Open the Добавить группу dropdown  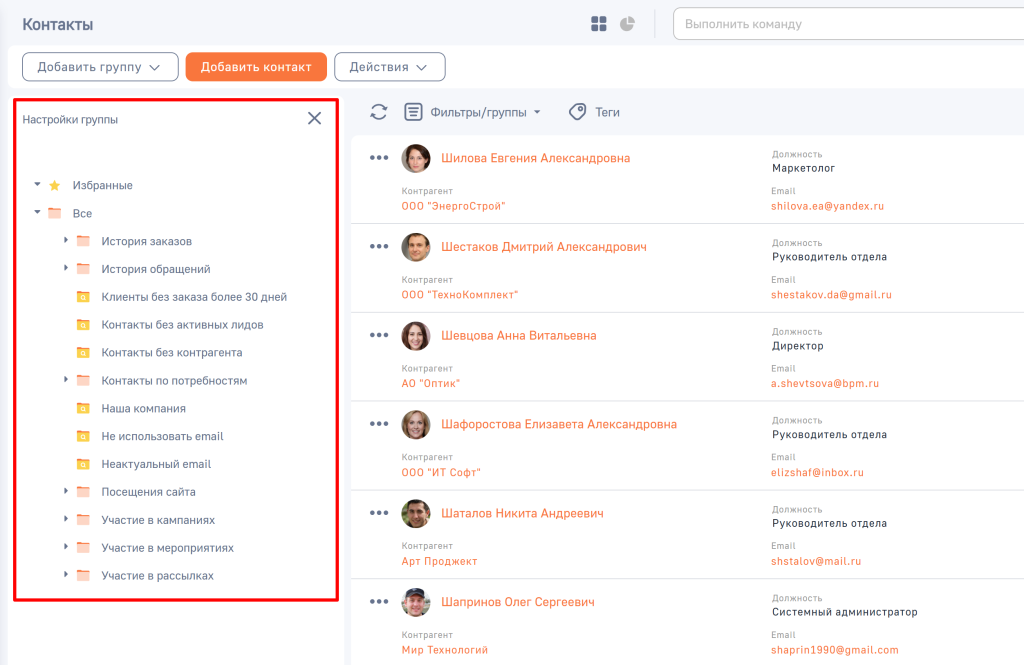coord(100,67)
